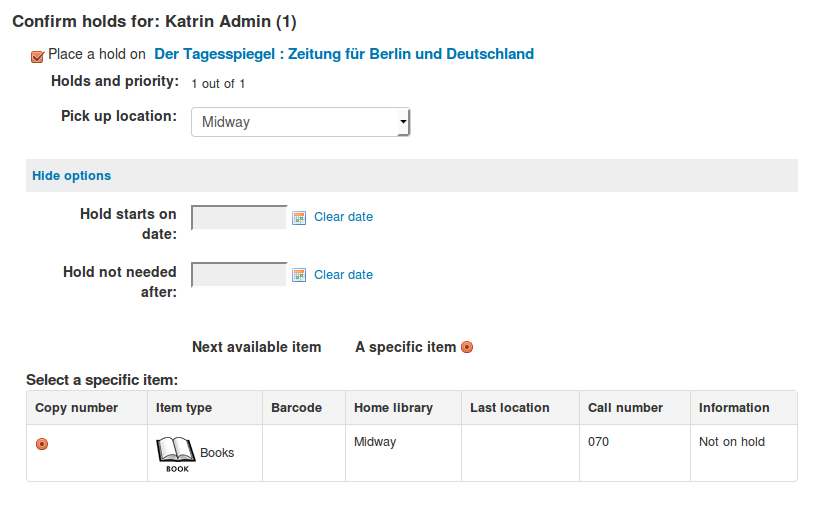Click the Item type column header

[x=184, y=408]
